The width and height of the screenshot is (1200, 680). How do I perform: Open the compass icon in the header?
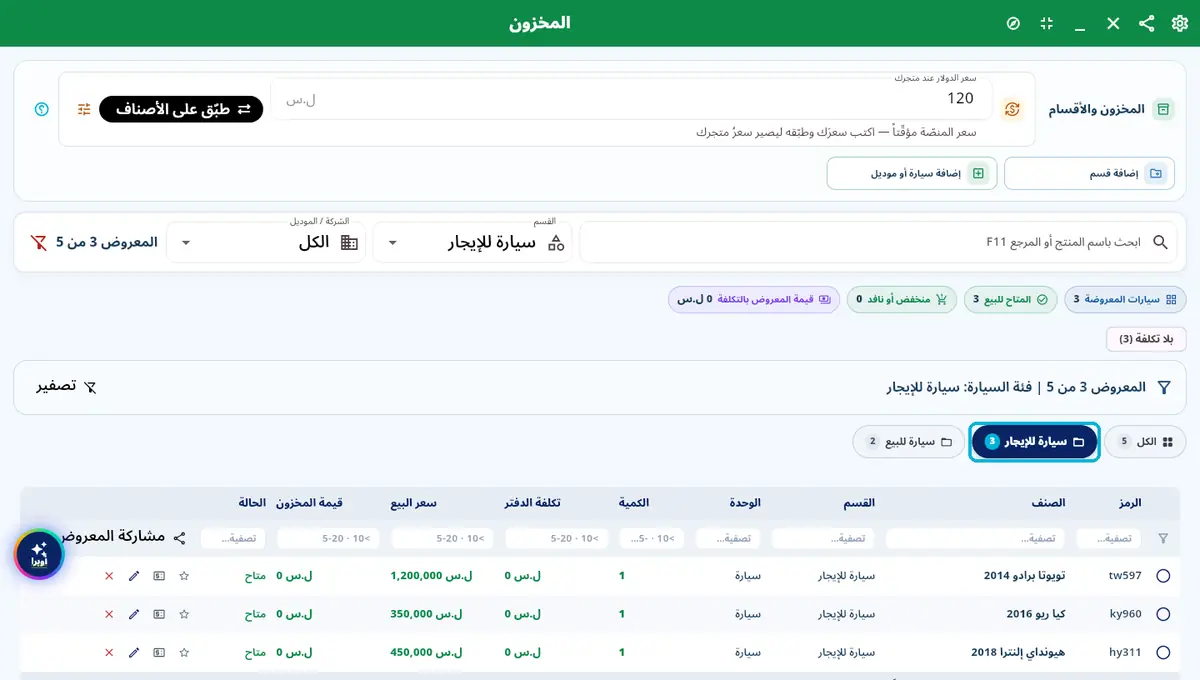coord(1013,23)
